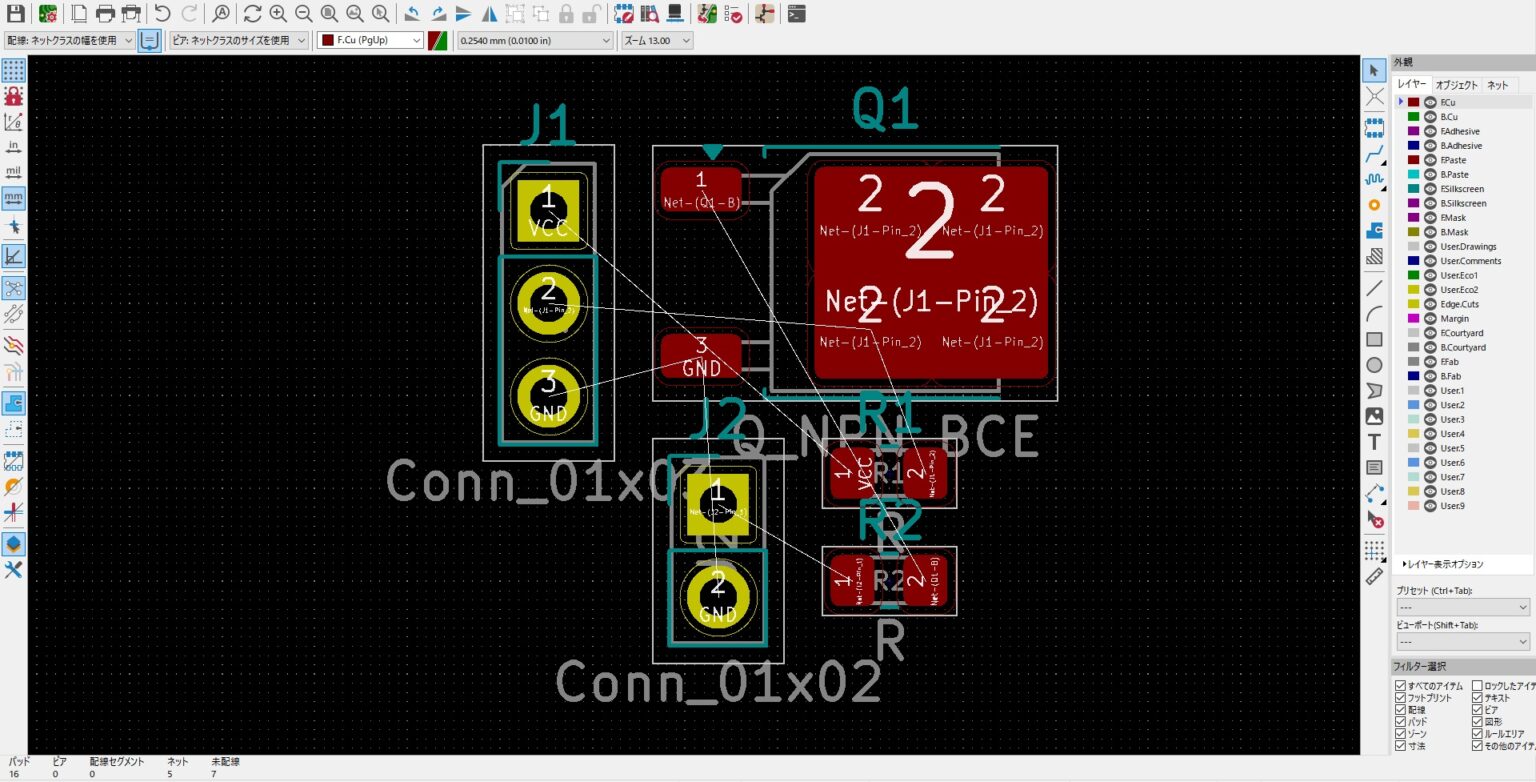This screenshot has width=1536, height=782.
Task: Open the プリセット preset dropdown
Action: 1461,606
